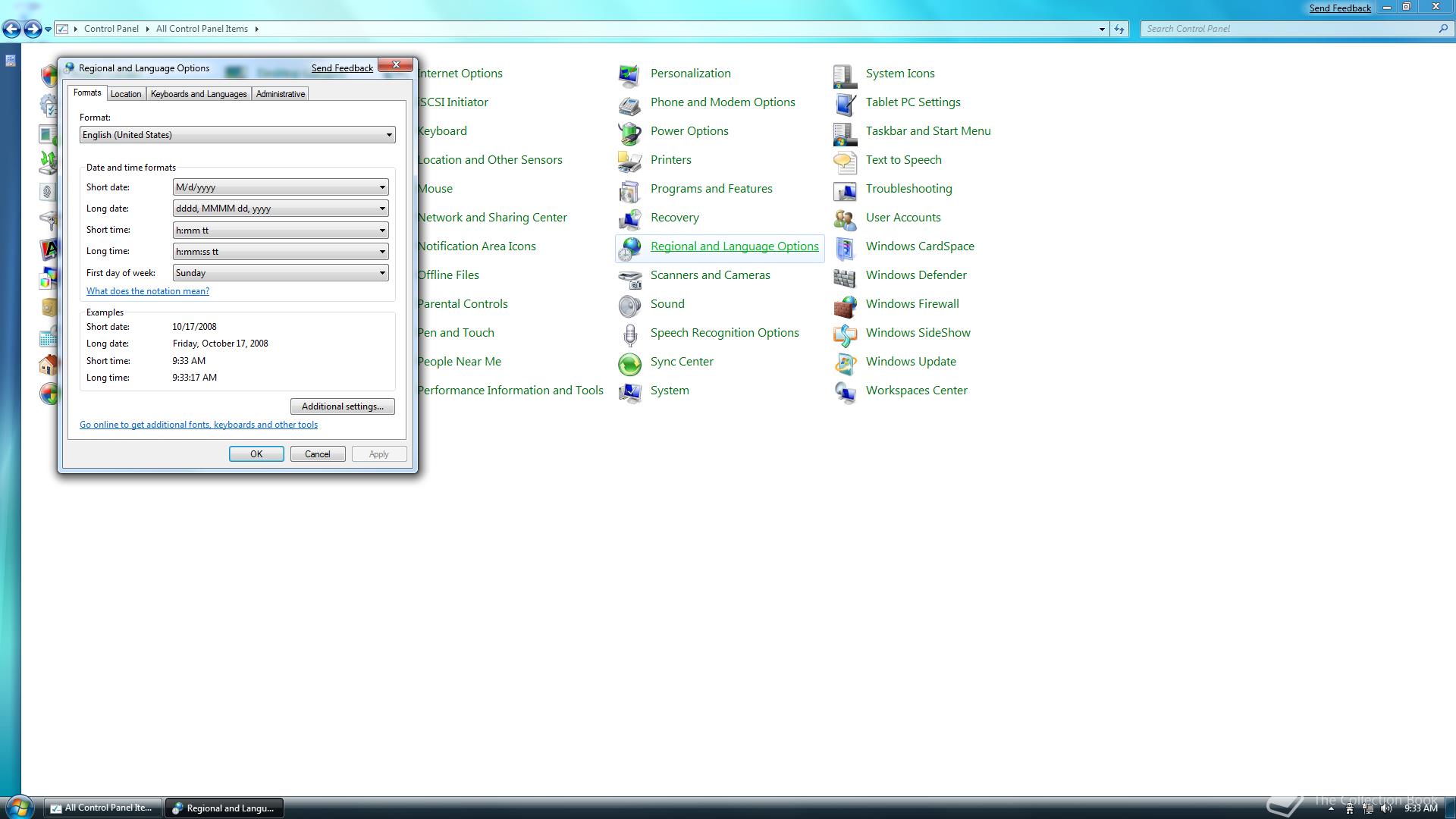Click the Control Panel breadcrumb
Screen dimensions: 1456x819
(111, 29)
